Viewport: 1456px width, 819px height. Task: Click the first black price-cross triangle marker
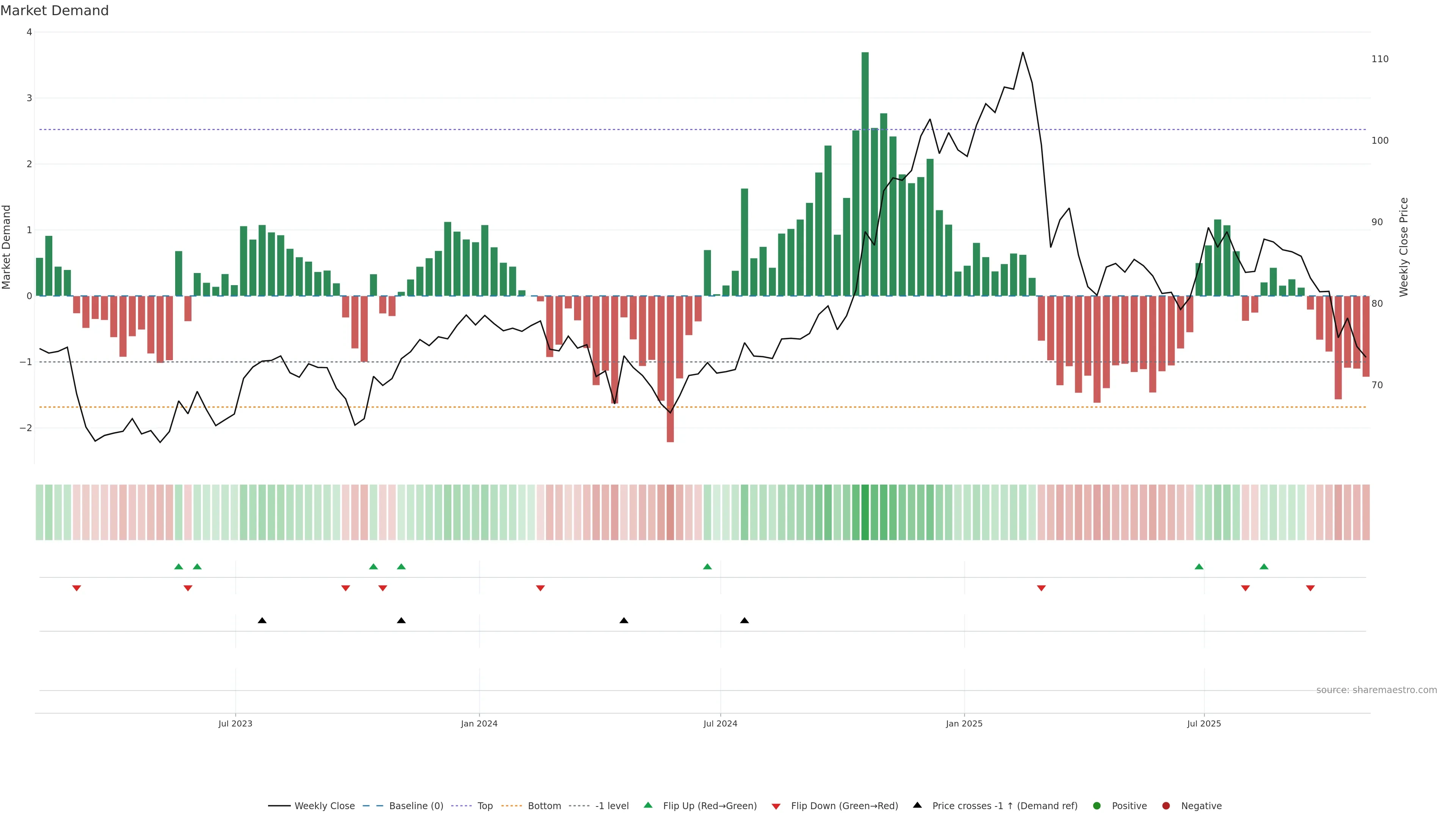click(x=262, y=621)
